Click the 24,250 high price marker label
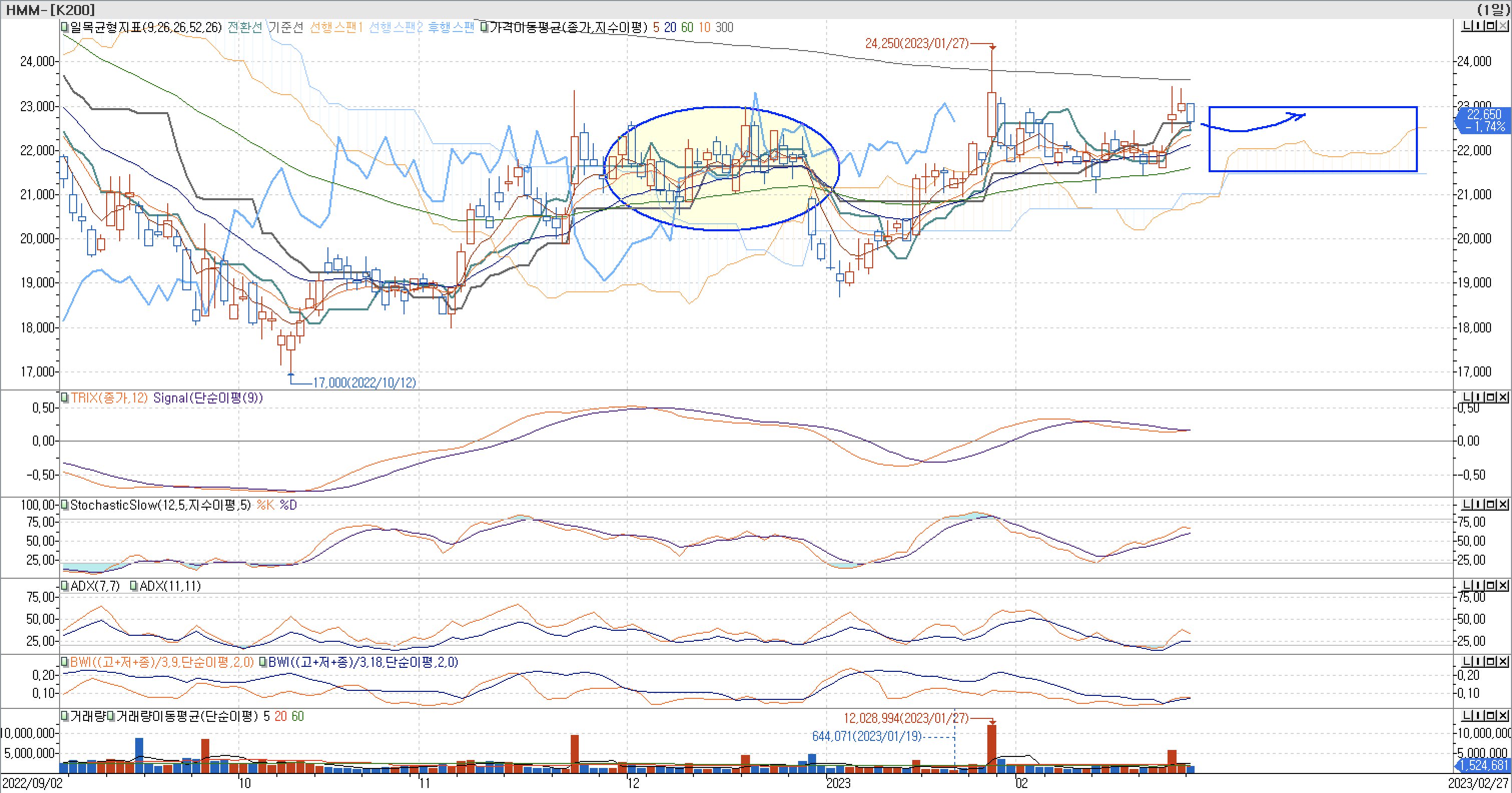Screen dimensions: 1512x793 [x=916, y=44]
